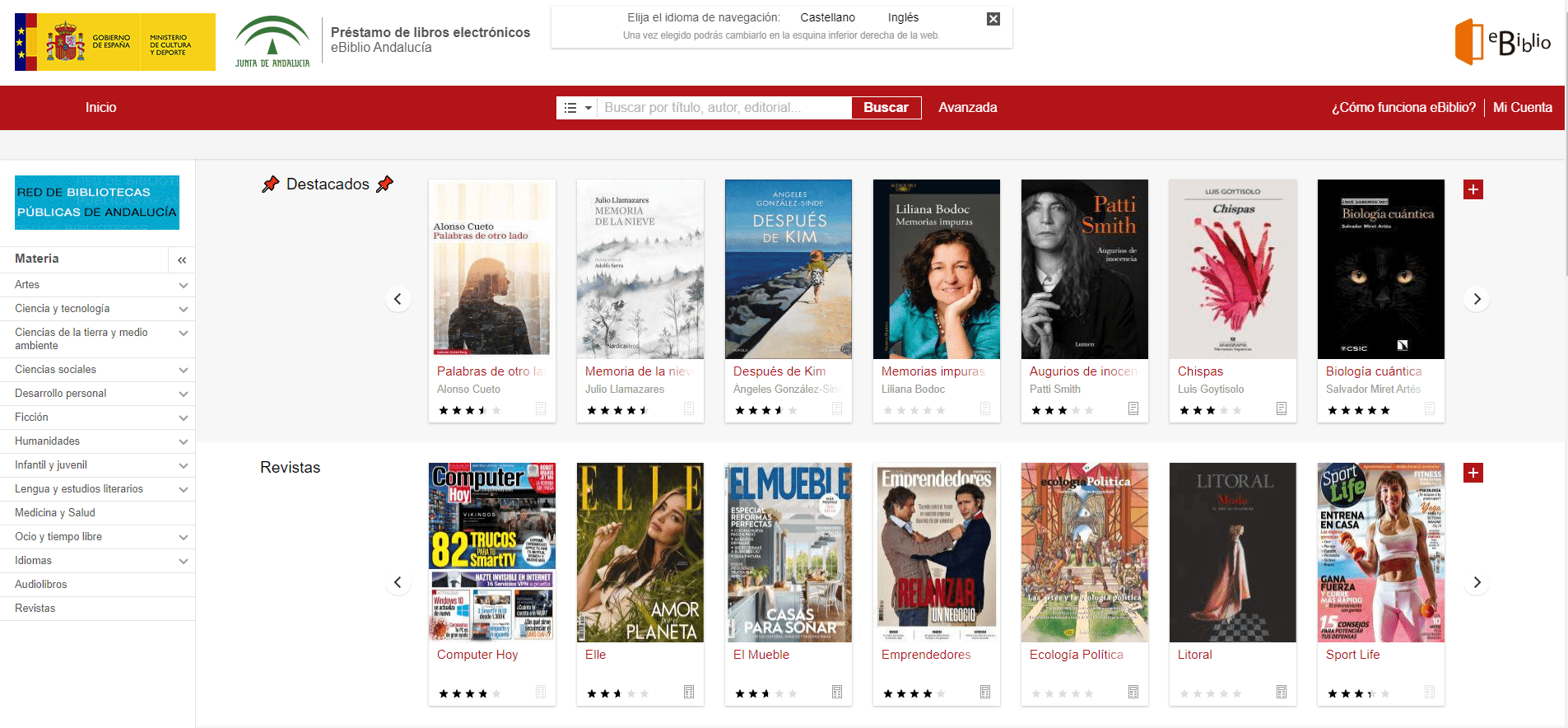Expand Lengua y estudios literarios category

183,489
